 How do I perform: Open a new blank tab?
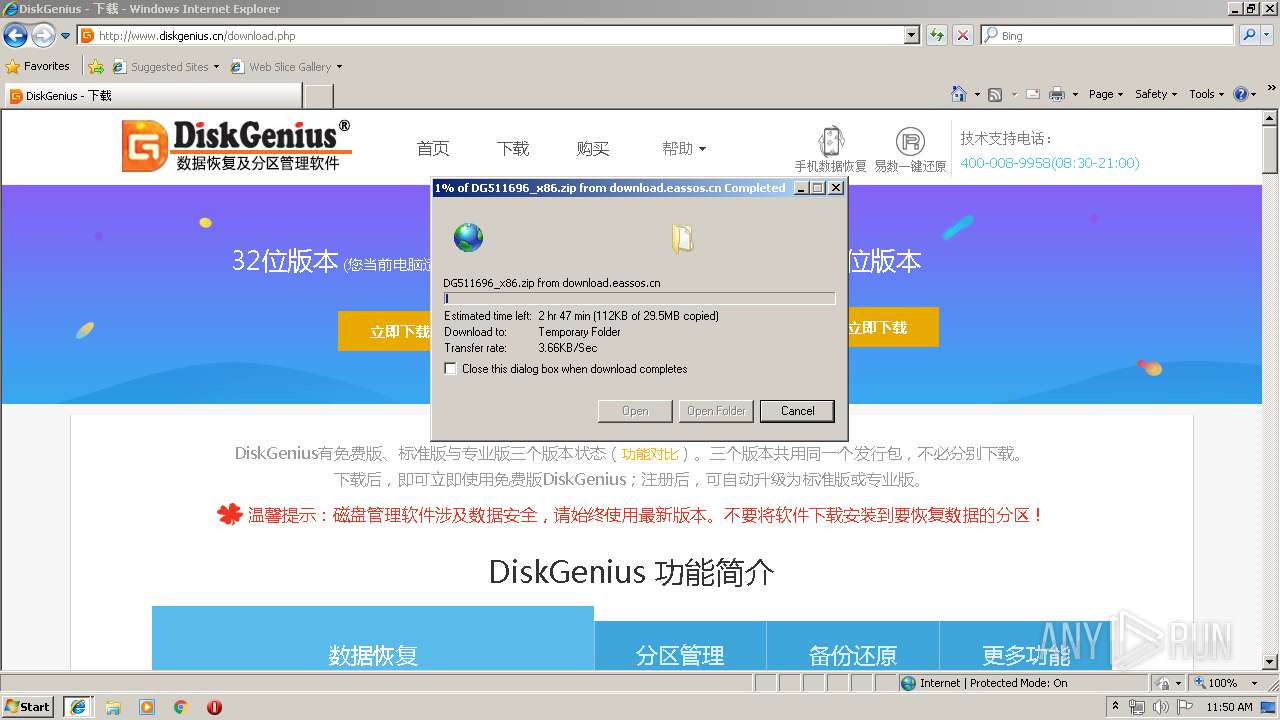pos(318,96)
